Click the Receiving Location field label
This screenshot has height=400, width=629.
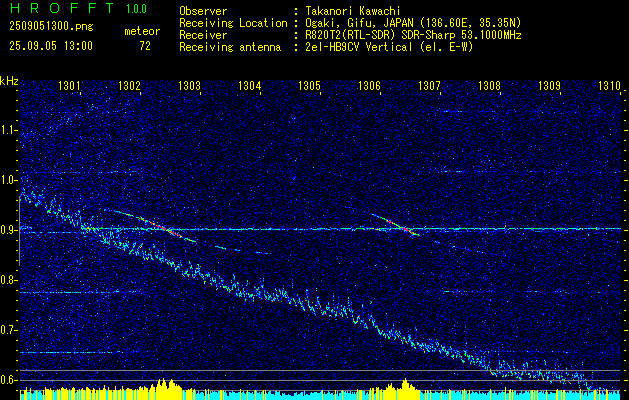click(x=233, y=23)
